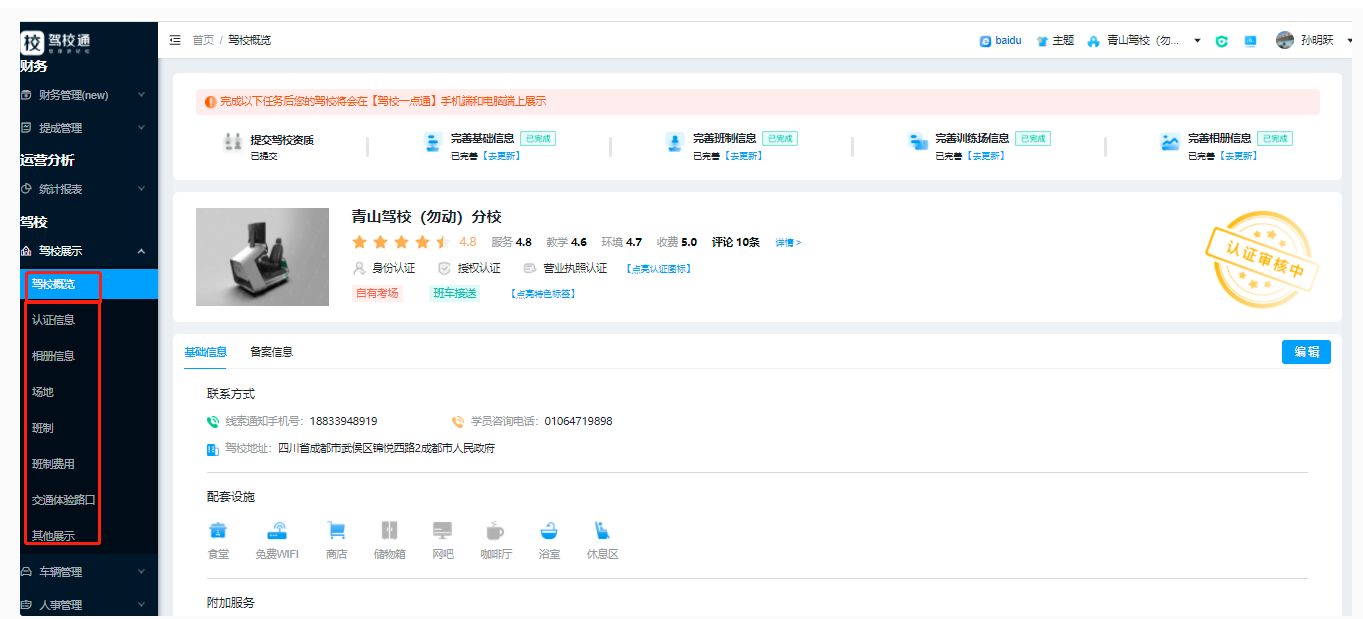Click the 完善训练场信息 step icon
This screenshot has height=619, width=1363.
coord(918,142)
